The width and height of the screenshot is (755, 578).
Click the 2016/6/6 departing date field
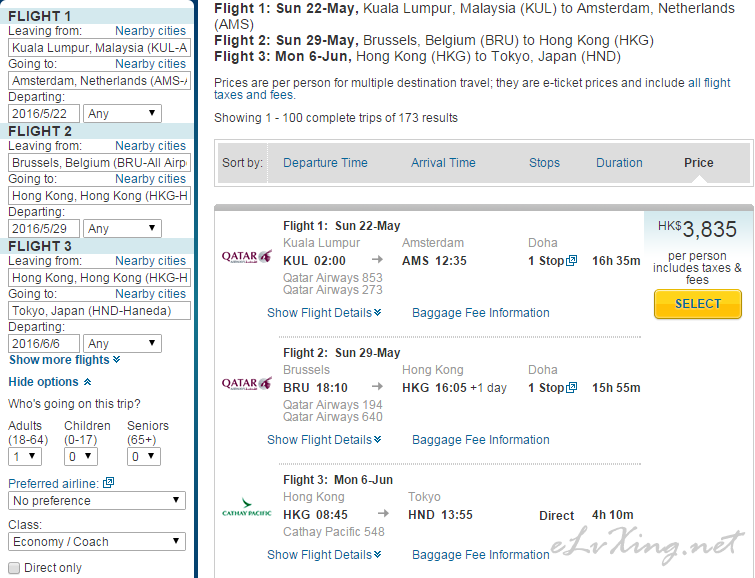click(x=44, y=343)
